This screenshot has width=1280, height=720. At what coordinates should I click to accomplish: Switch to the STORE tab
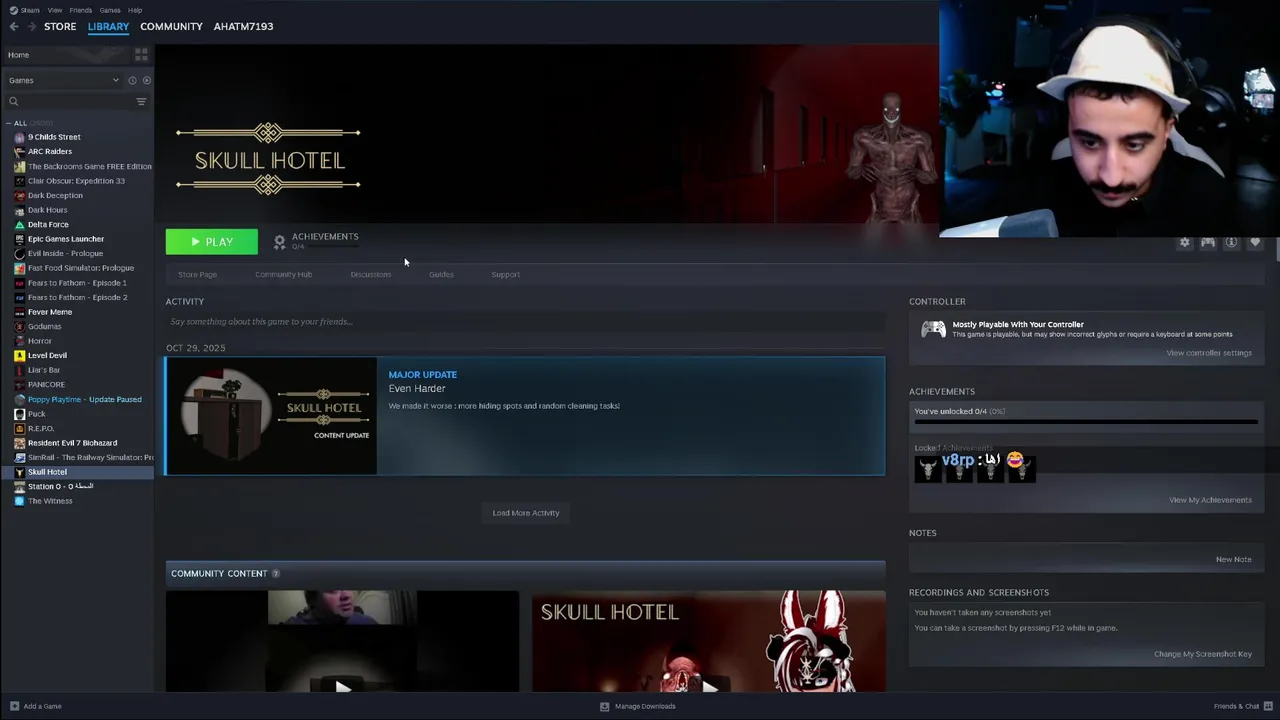coord(60,26)
